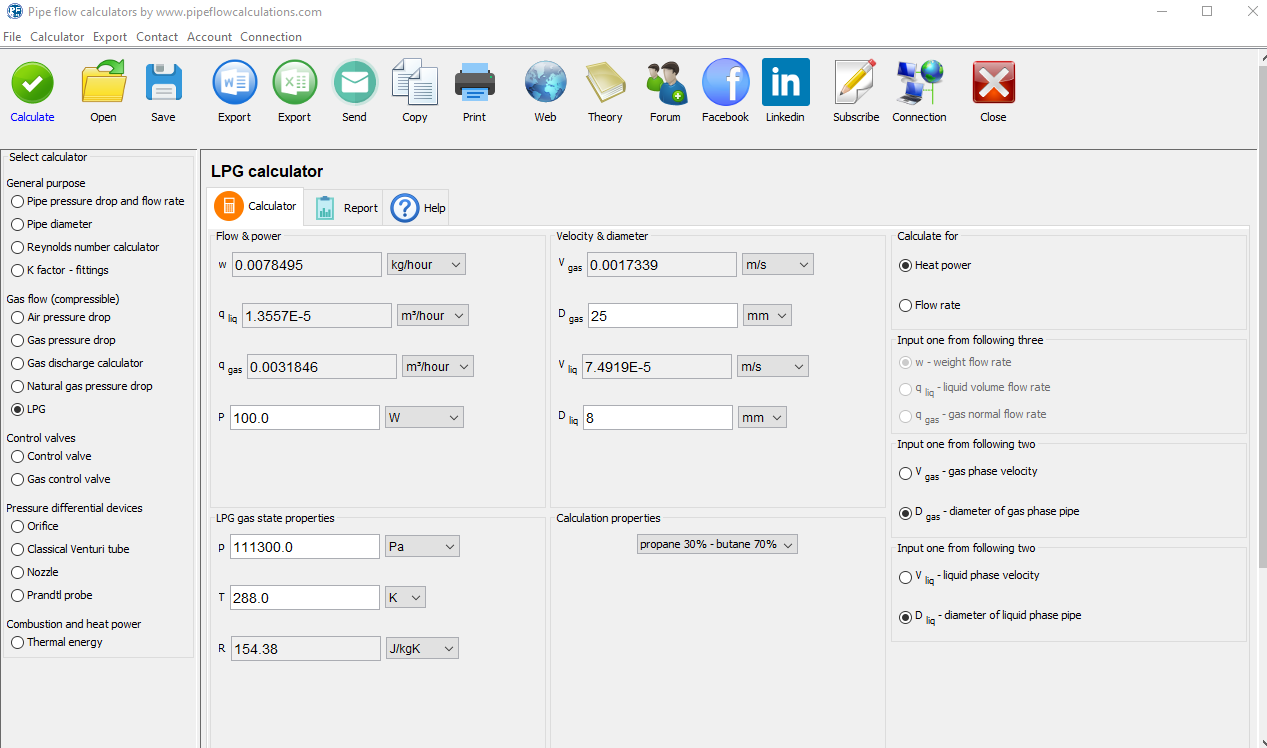Switch to the Report tab
Screen dimensions: 1267x748
(347, 208)
